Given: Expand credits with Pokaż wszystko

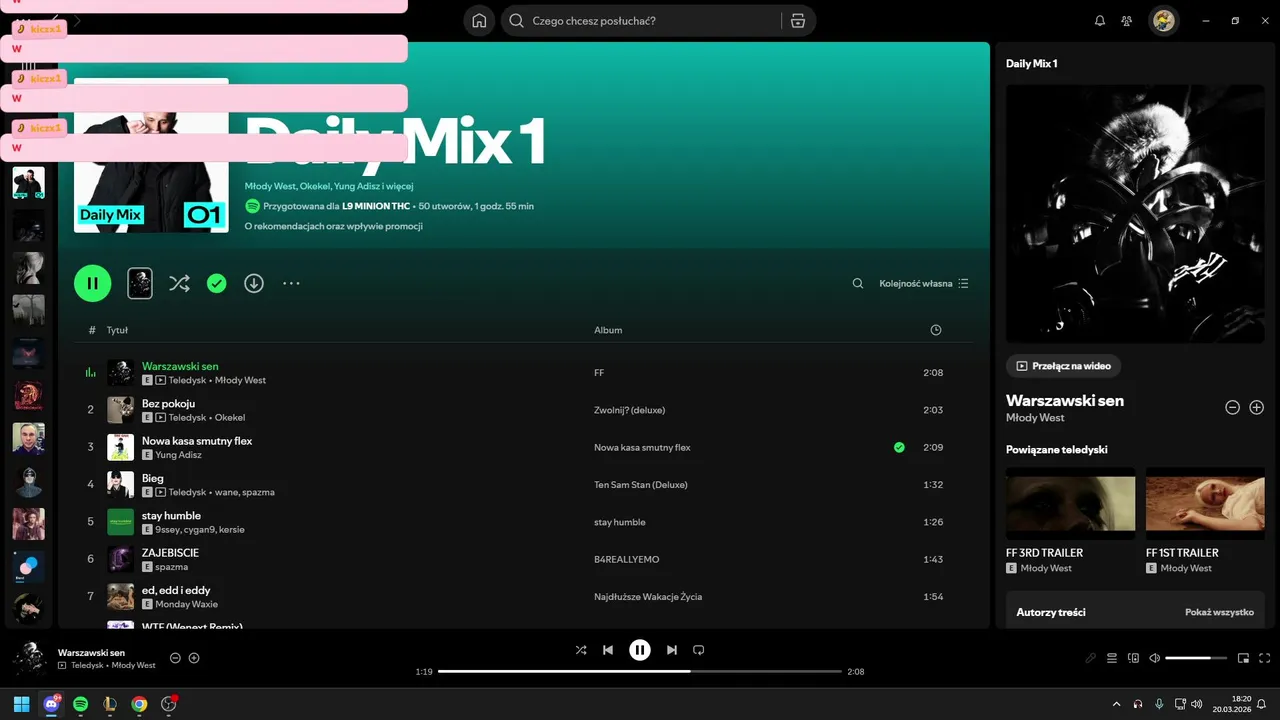Looking at the screenshot, I should click(x=1219, y=612).
